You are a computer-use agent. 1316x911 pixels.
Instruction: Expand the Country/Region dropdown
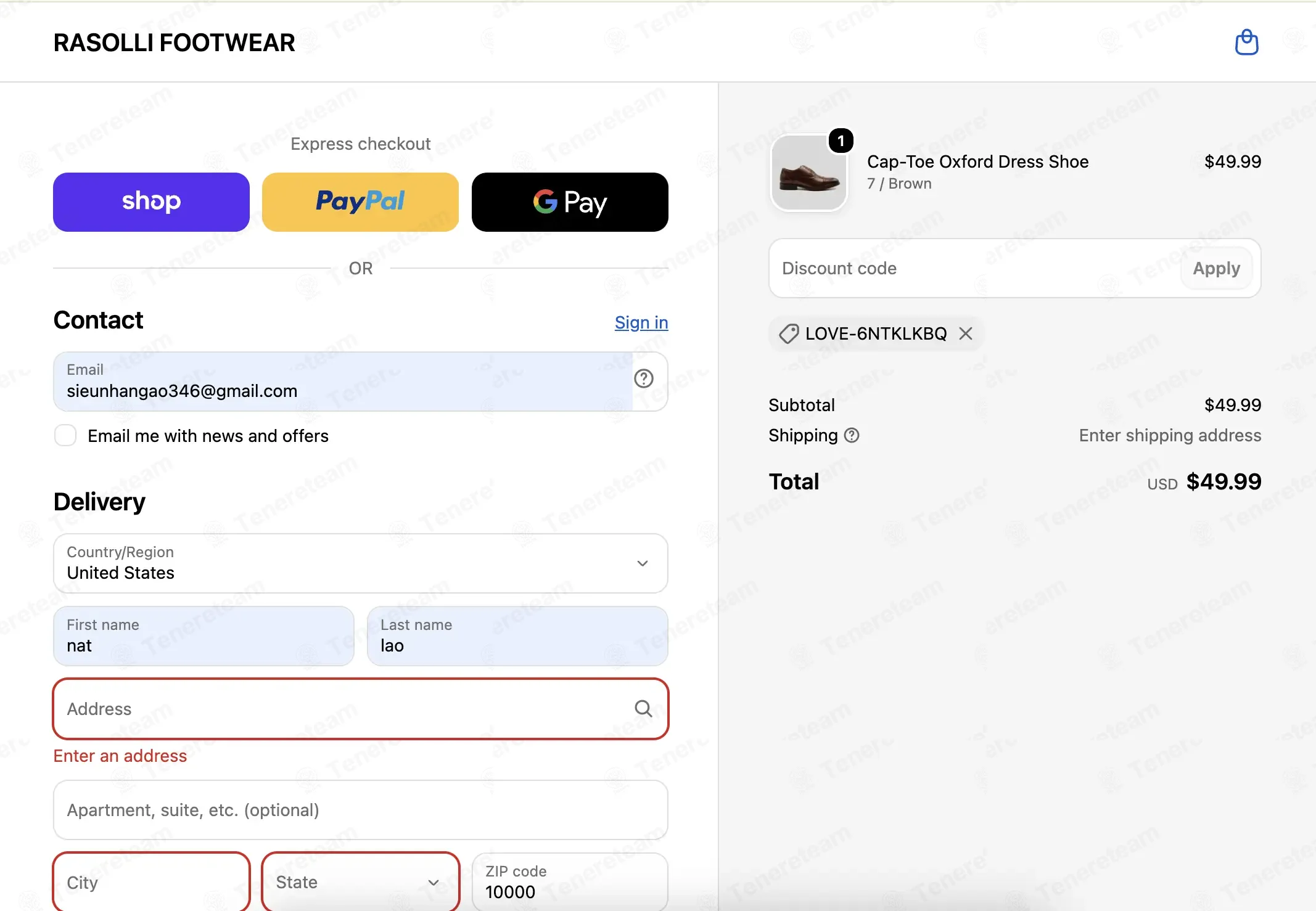pyautogui.click(x=360, y=563)
